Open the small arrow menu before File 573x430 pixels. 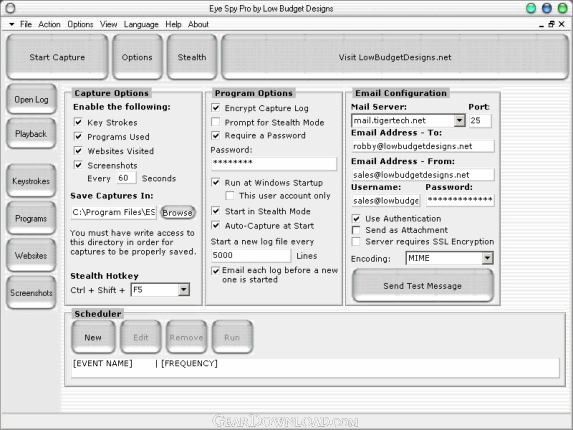coord(12,24)
